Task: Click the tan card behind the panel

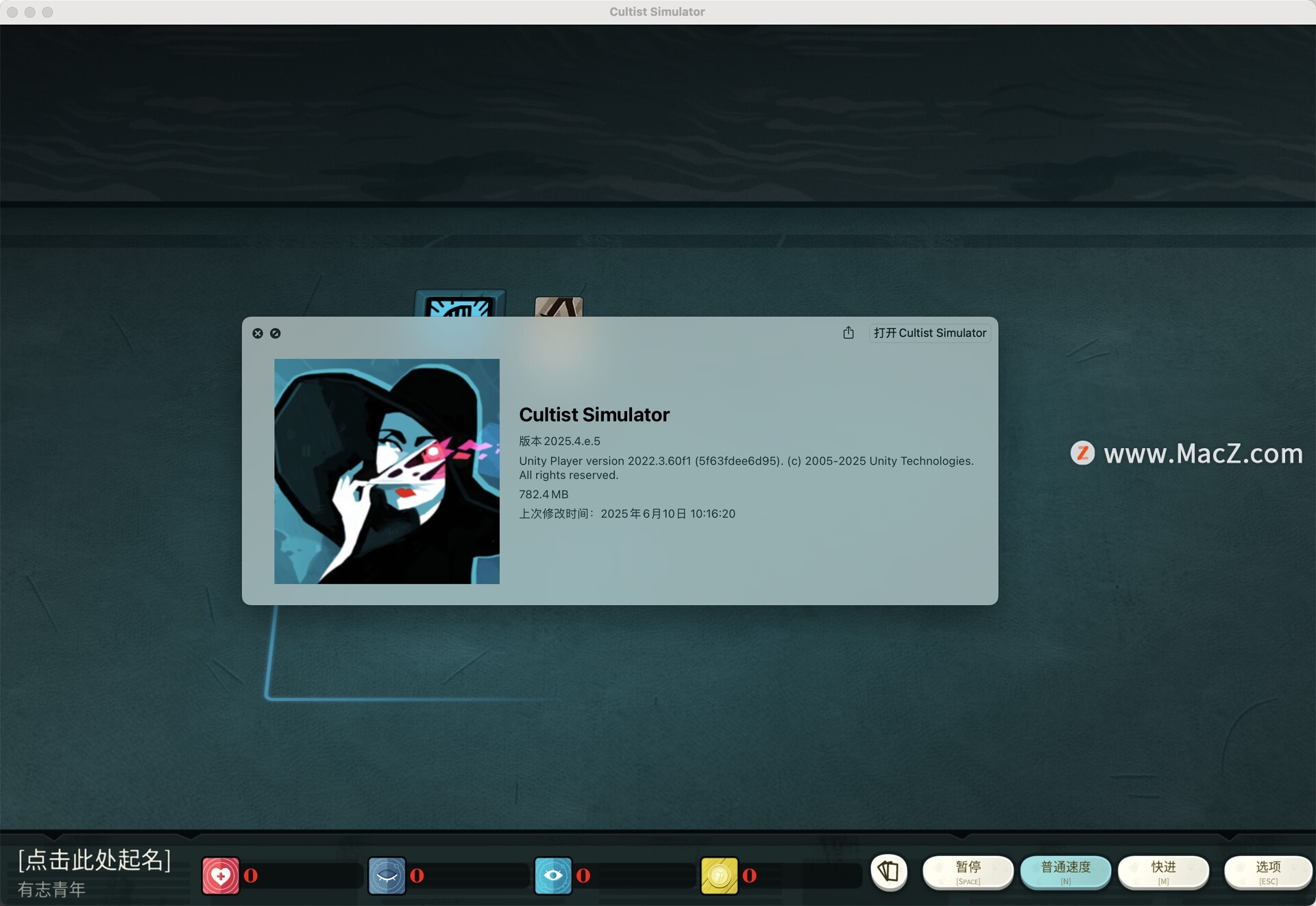Action: click(x=559, y=306)
